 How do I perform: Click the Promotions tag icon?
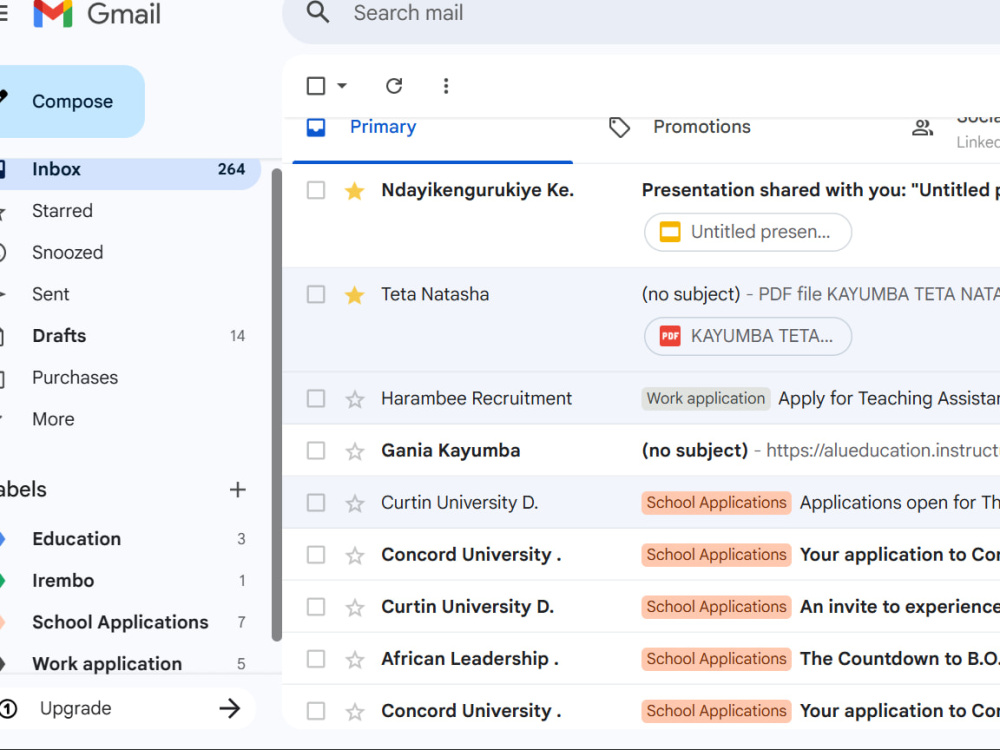(619, 128)
